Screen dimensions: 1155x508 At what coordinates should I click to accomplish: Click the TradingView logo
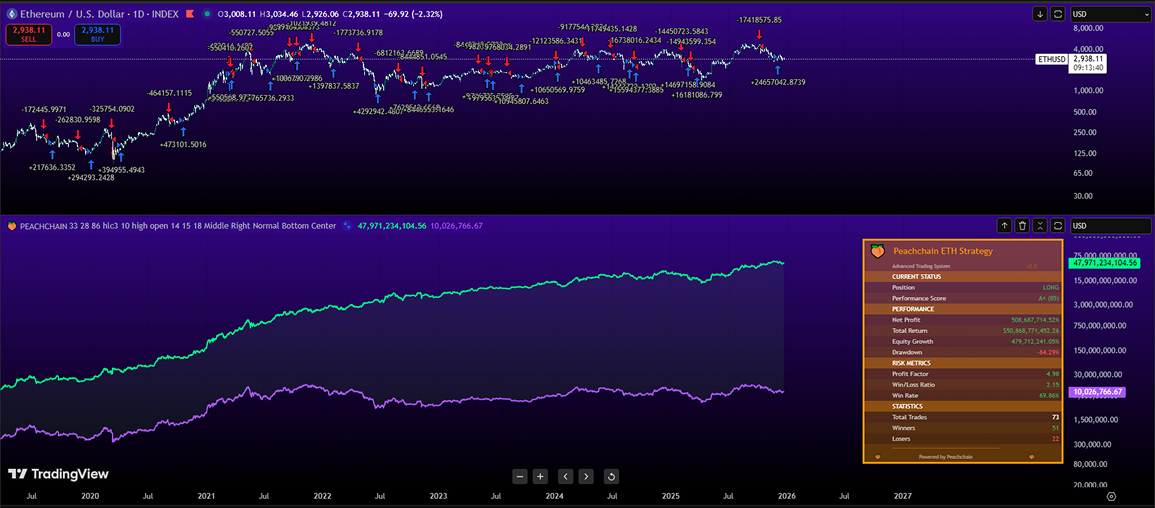pos(58,474)
